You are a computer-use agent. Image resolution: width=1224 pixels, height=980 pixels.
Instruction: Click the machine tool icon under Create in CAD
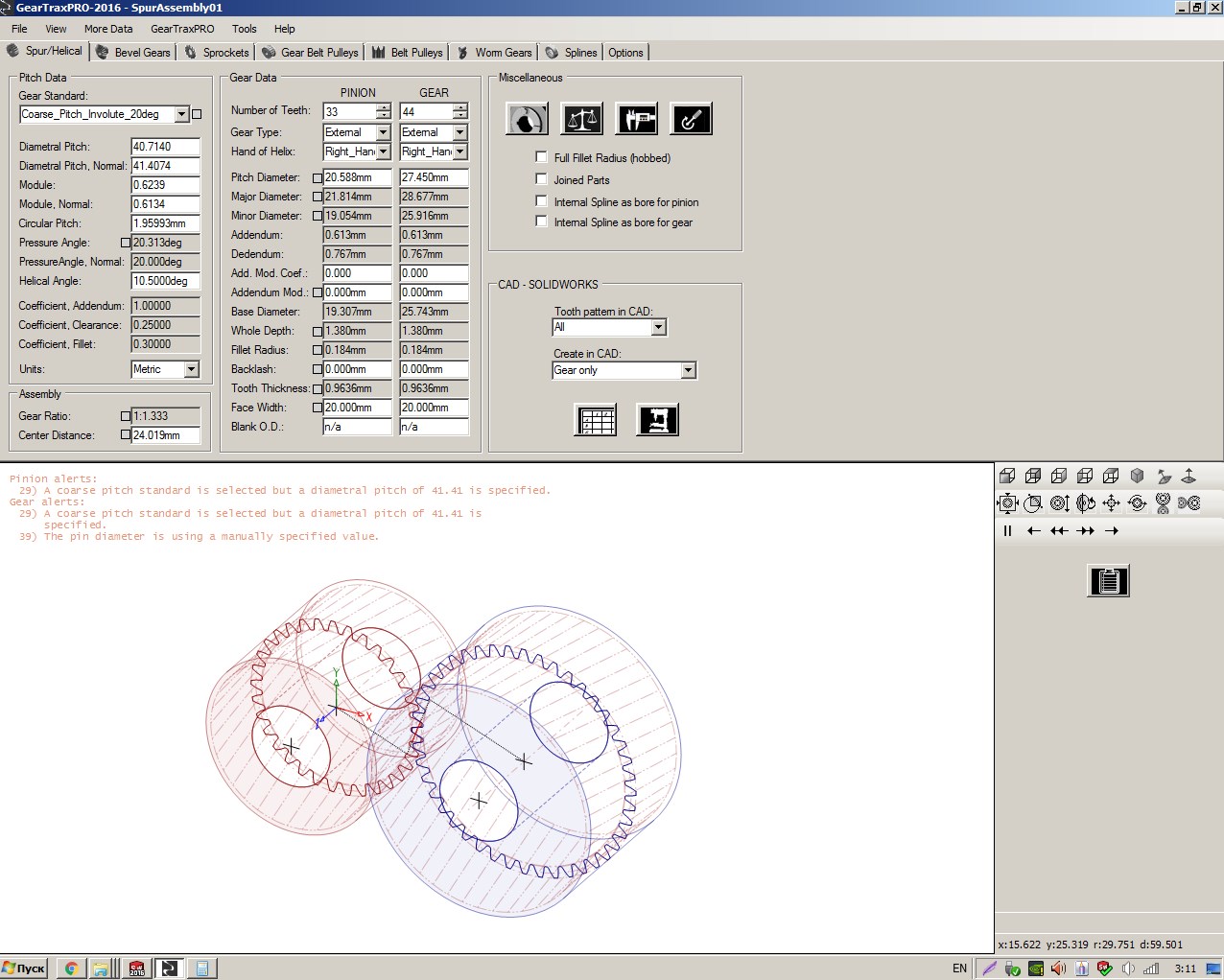[658, 420]
